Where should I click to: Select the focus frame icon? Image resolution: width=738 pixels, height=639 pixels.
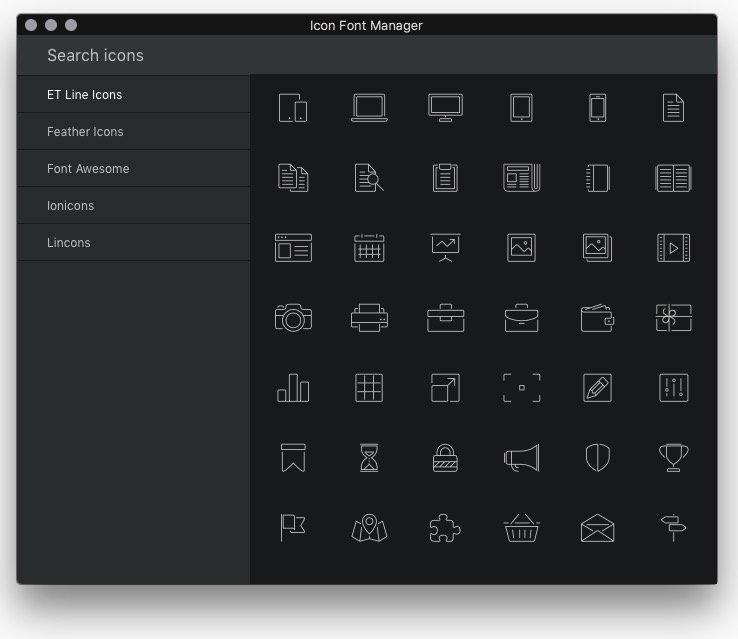point(521,388)
